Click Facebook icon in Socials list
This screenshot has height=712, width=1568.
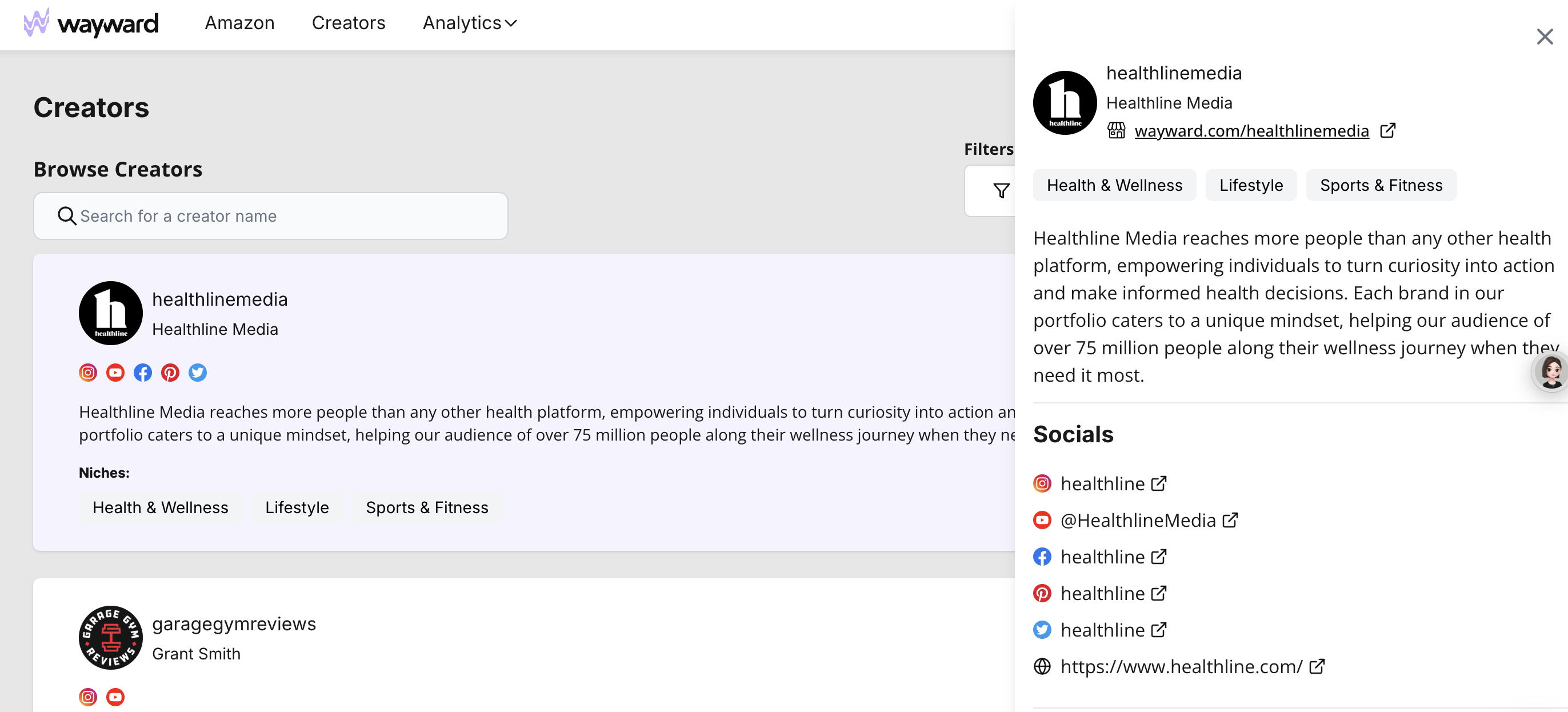(x=1042, y=556)
